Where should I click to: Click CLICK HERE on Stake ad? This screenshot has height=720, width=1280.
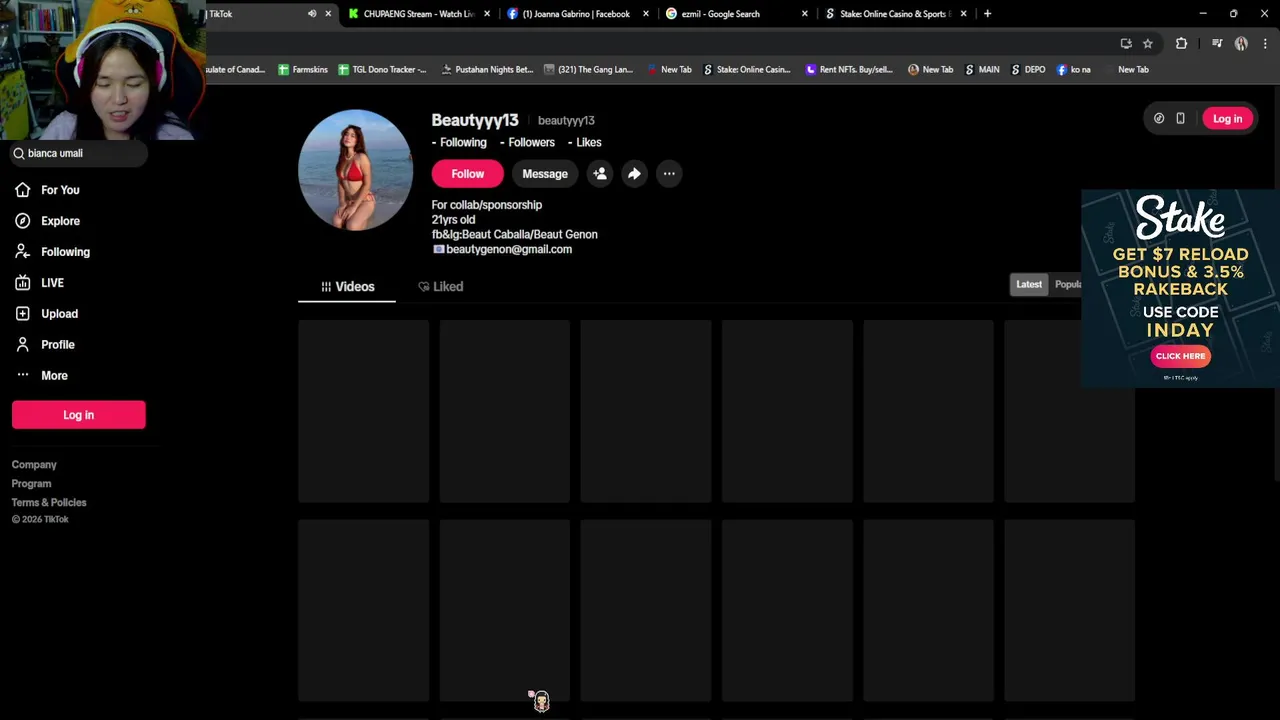[1180, 356]
